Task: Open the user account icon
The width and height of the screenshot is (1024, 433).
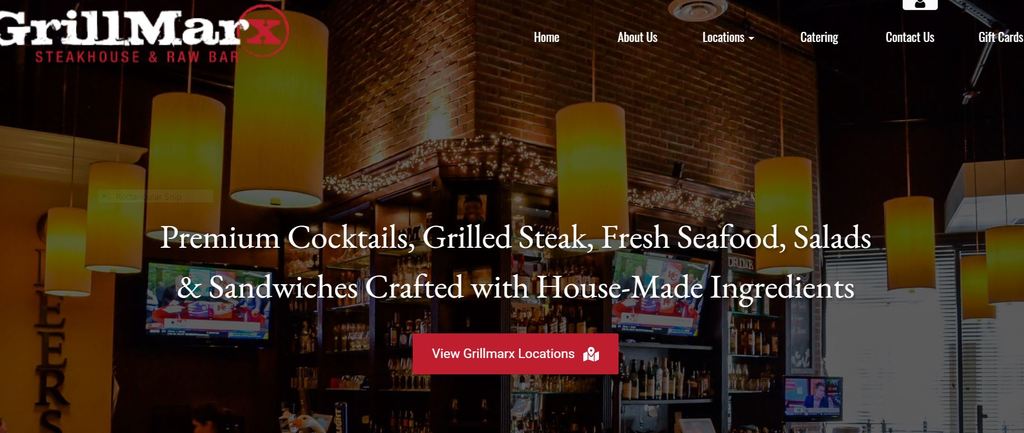Action: [x=920, y=4]
